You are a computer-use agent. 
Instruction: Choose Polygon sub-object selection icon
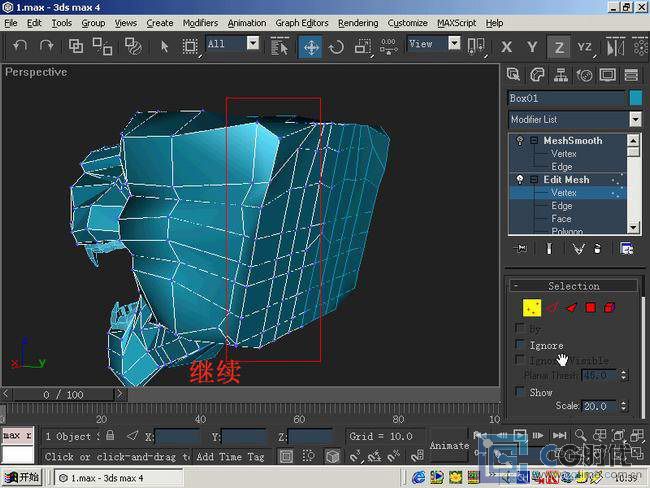pyautogui.click(x=590, y=307)
